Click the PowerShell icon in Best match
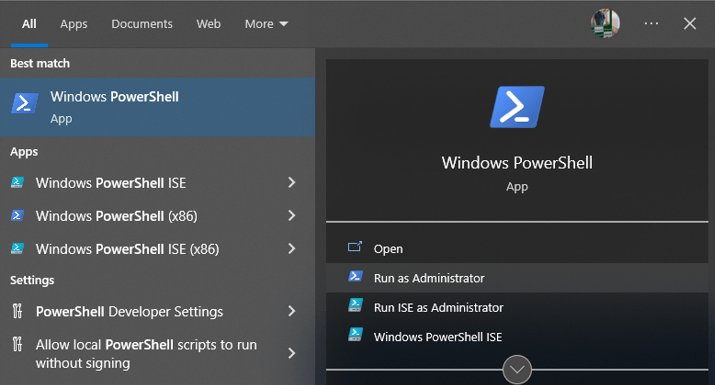715x385 pixels. click(25, 103)
